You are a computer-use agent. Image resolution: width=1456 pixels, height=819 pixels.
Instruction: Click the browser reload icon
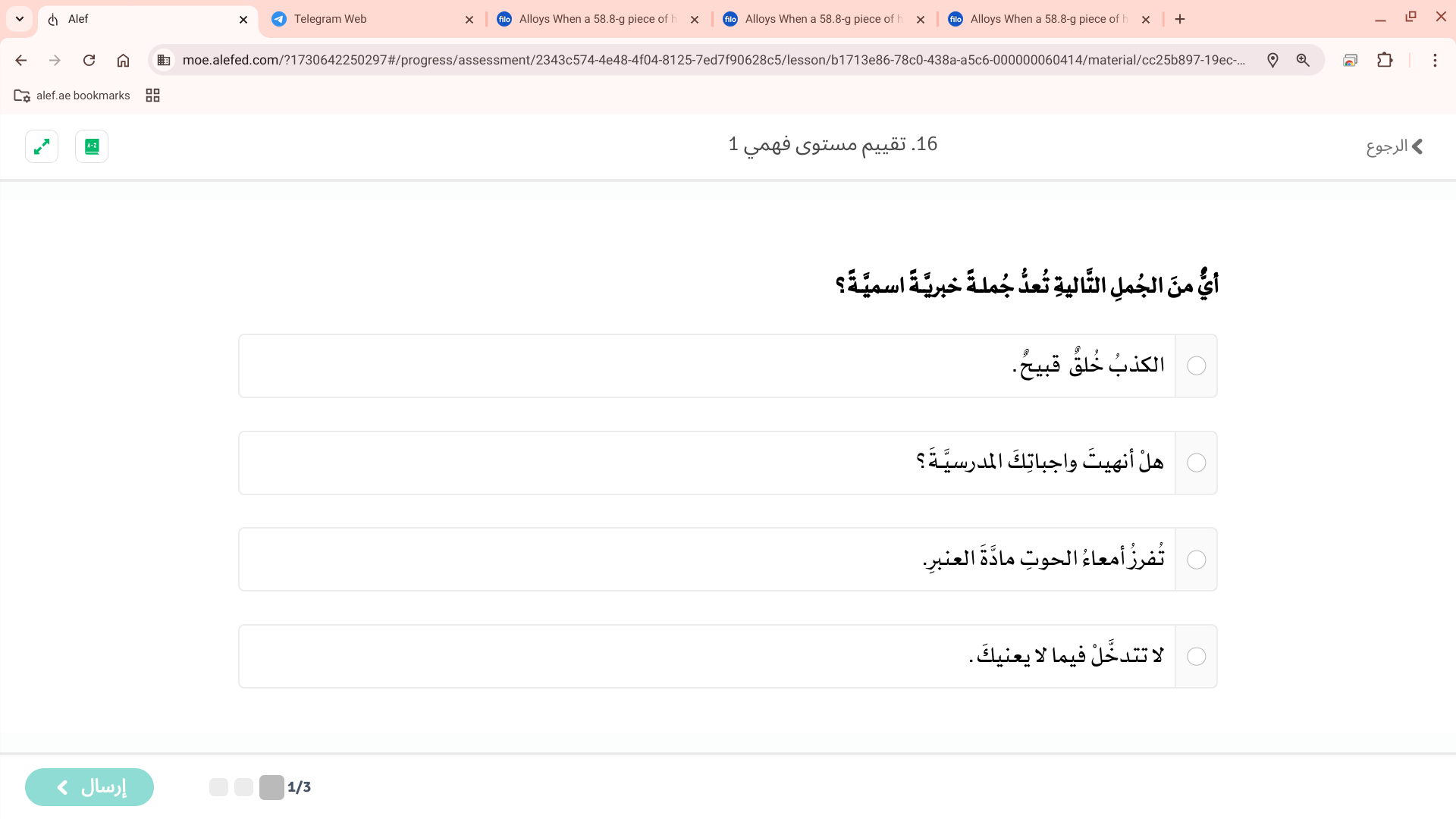click(x=89, y=61)
